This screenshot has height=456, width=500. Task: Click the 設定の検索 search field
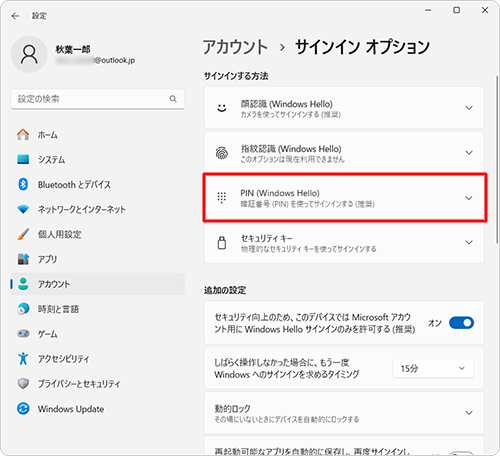coord(98,99)
